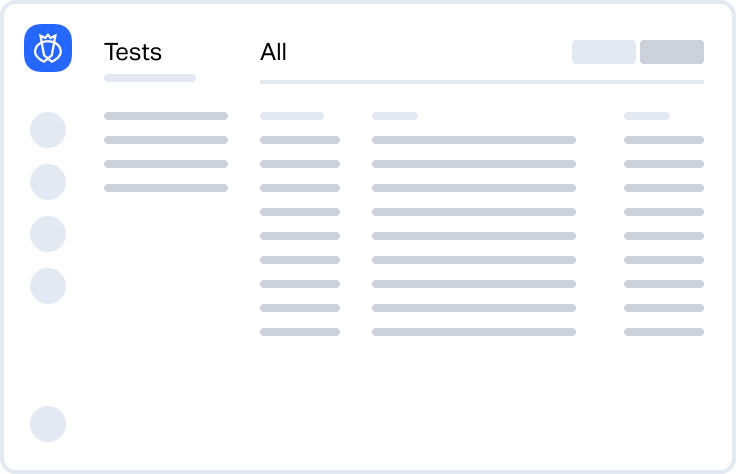
Task: Select the fourth circular sidebar icon
Action: click(x=48, y=286)
